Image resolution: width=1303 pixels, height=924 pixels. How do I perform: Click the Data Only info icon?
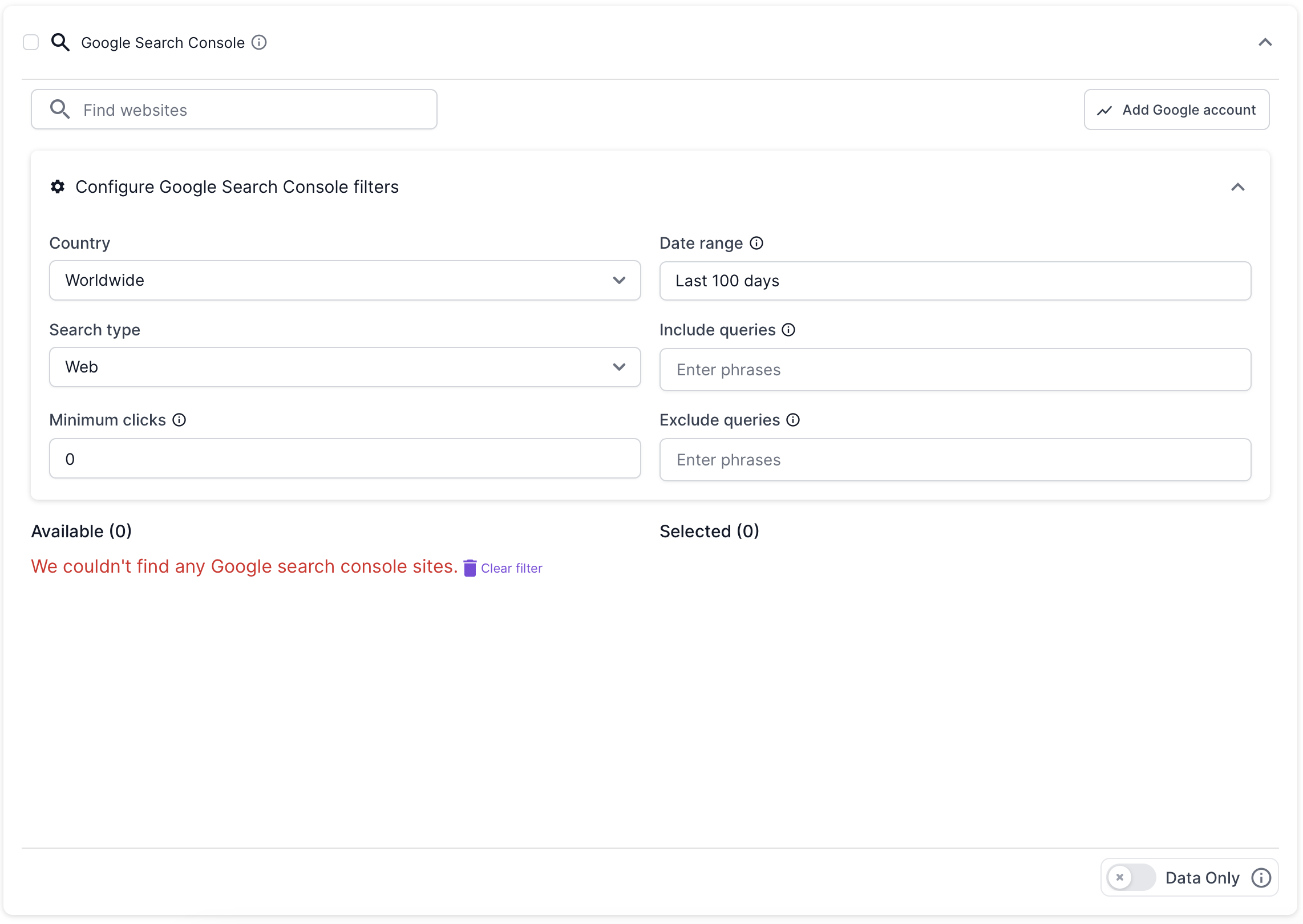tap(1261, 878)
